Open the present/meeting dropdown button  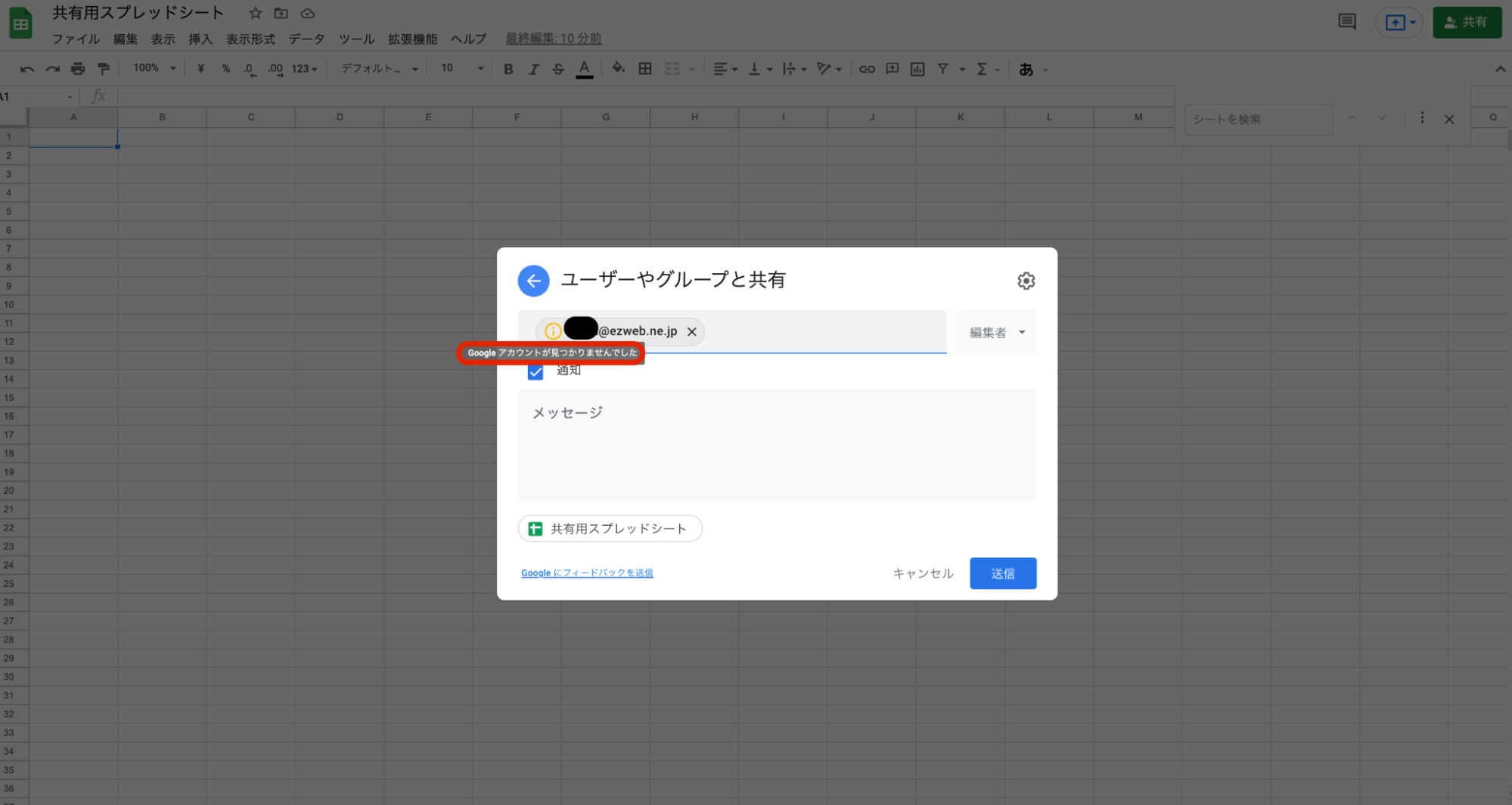[1400, 23]
